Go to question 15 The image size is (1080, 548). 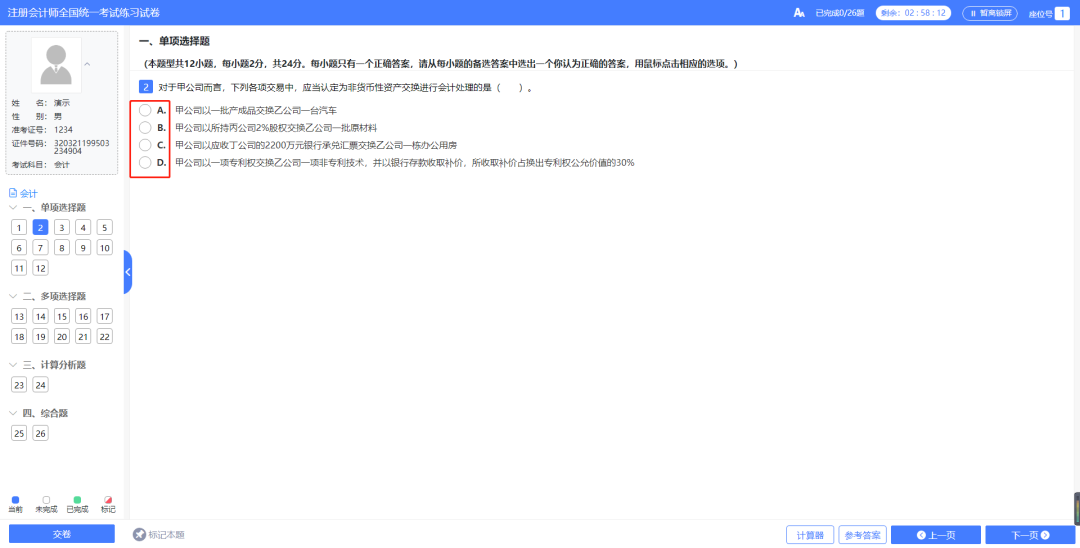[62, 317]
